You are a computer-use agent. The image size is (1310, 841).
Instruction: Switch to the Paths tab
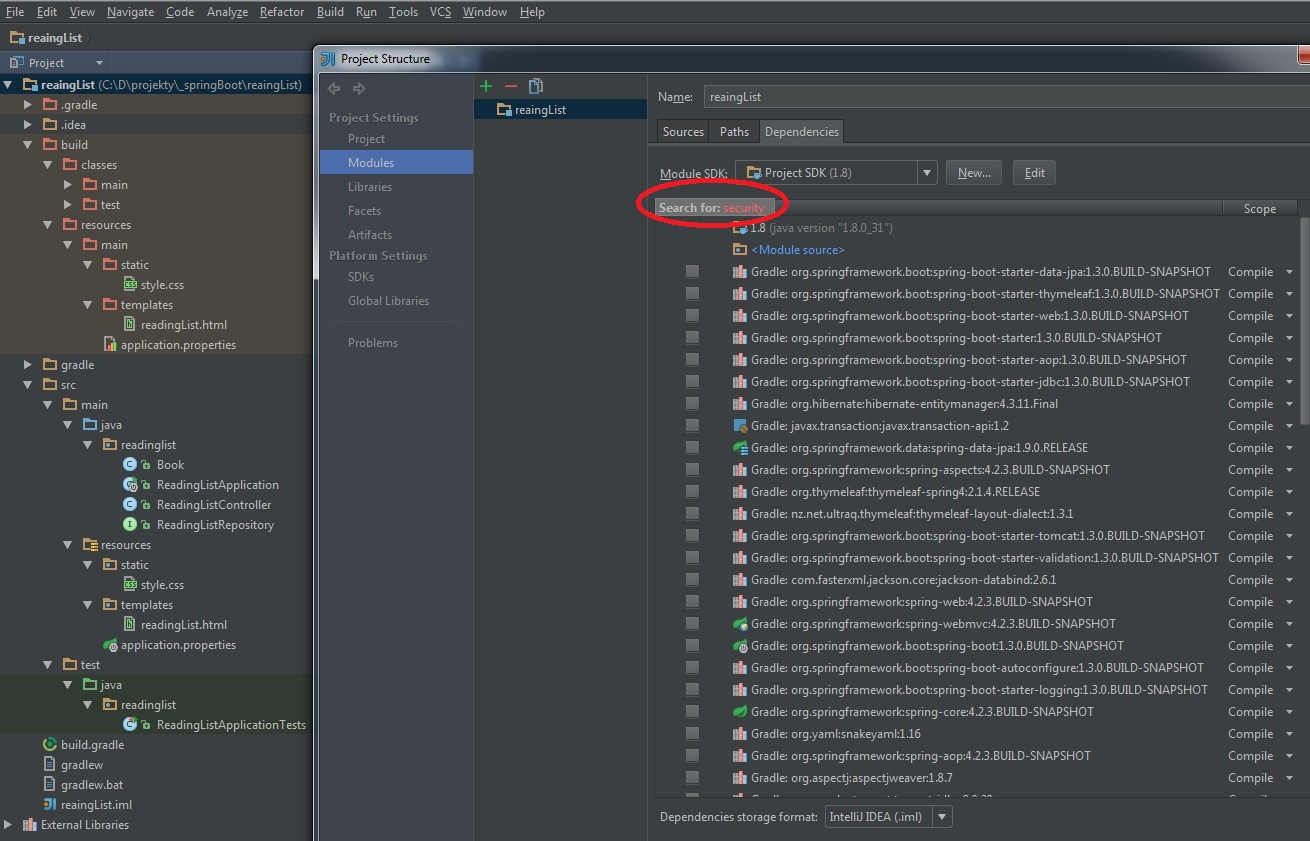coord(734,132)
